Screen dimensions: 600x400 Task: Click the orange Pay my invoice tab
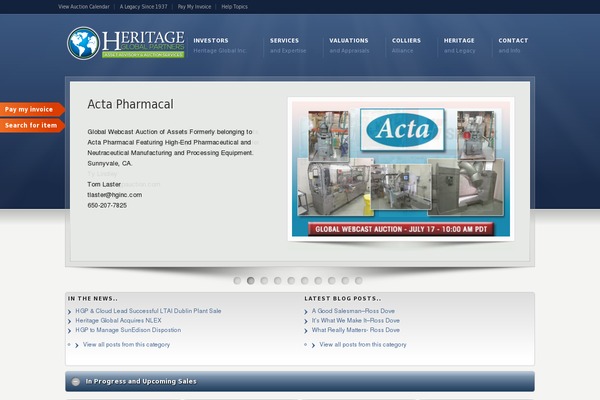[x=32, y=109]
